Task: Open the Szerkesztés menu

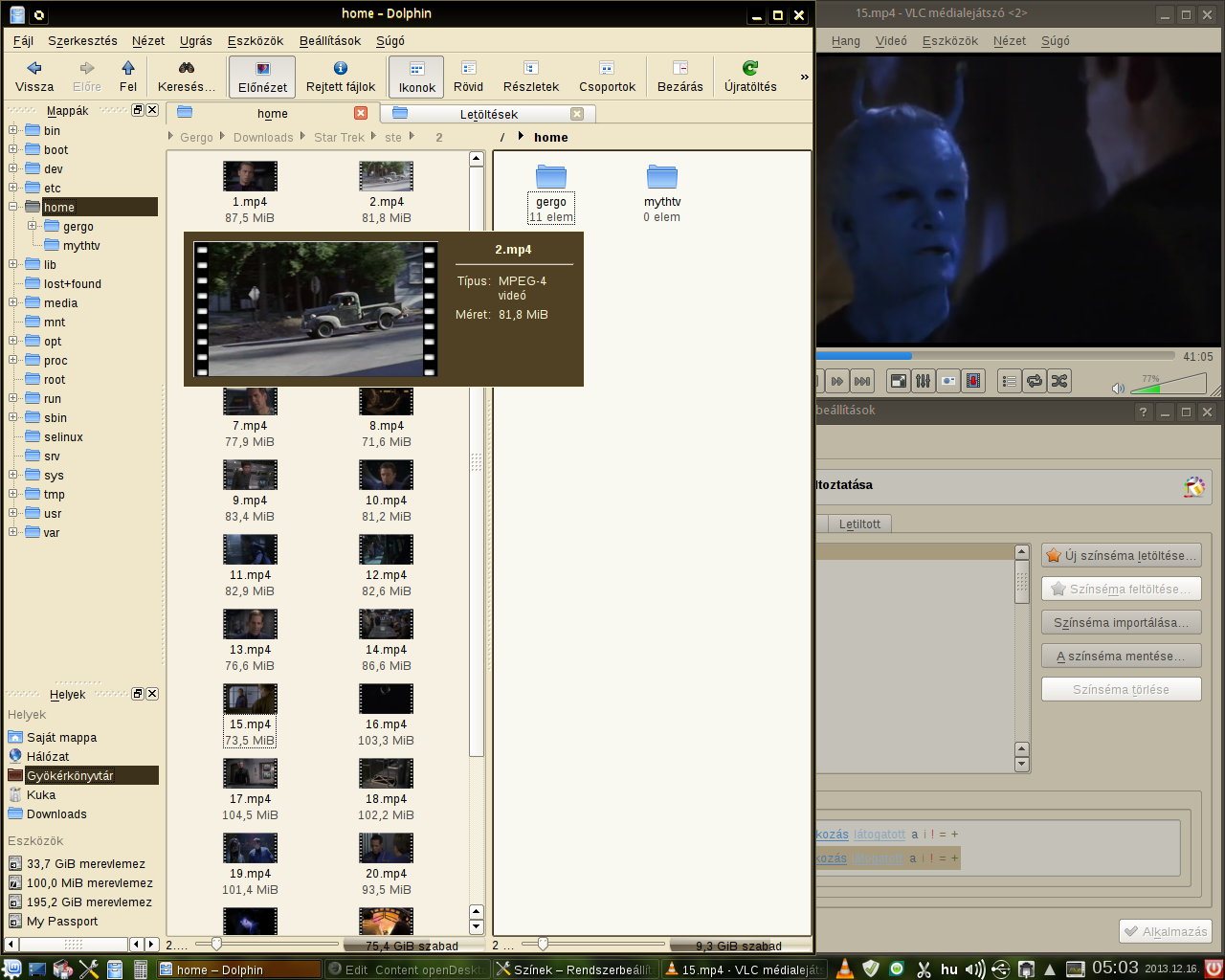Action: point(82,40)
